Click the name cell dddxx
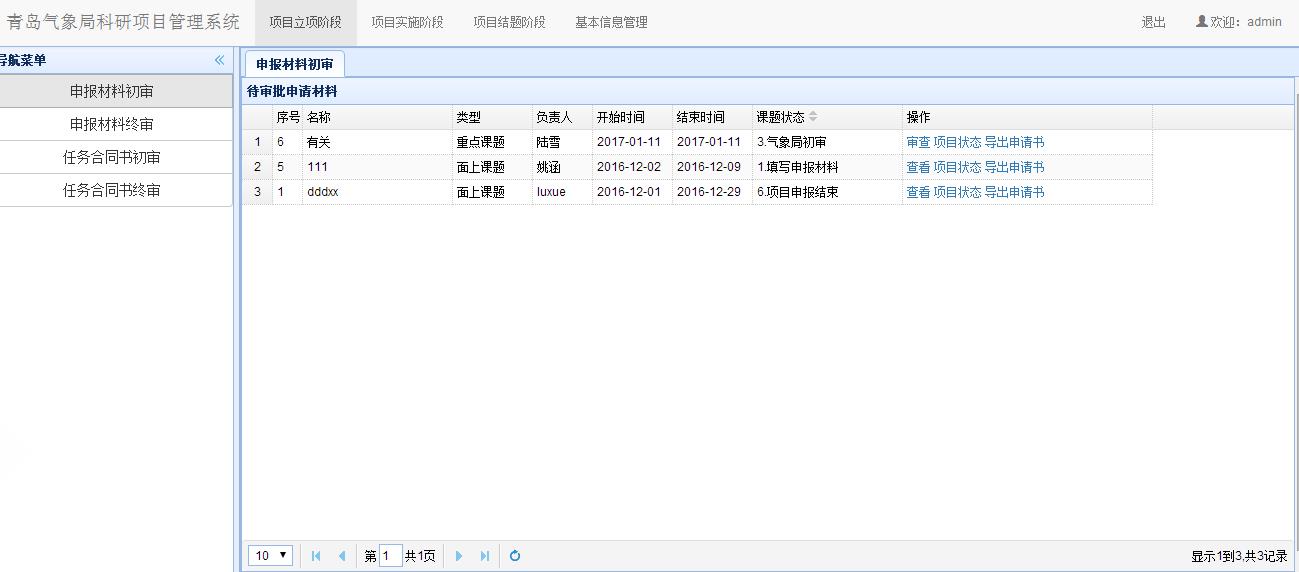This screenshot has height=572, width=1299. 377,192
